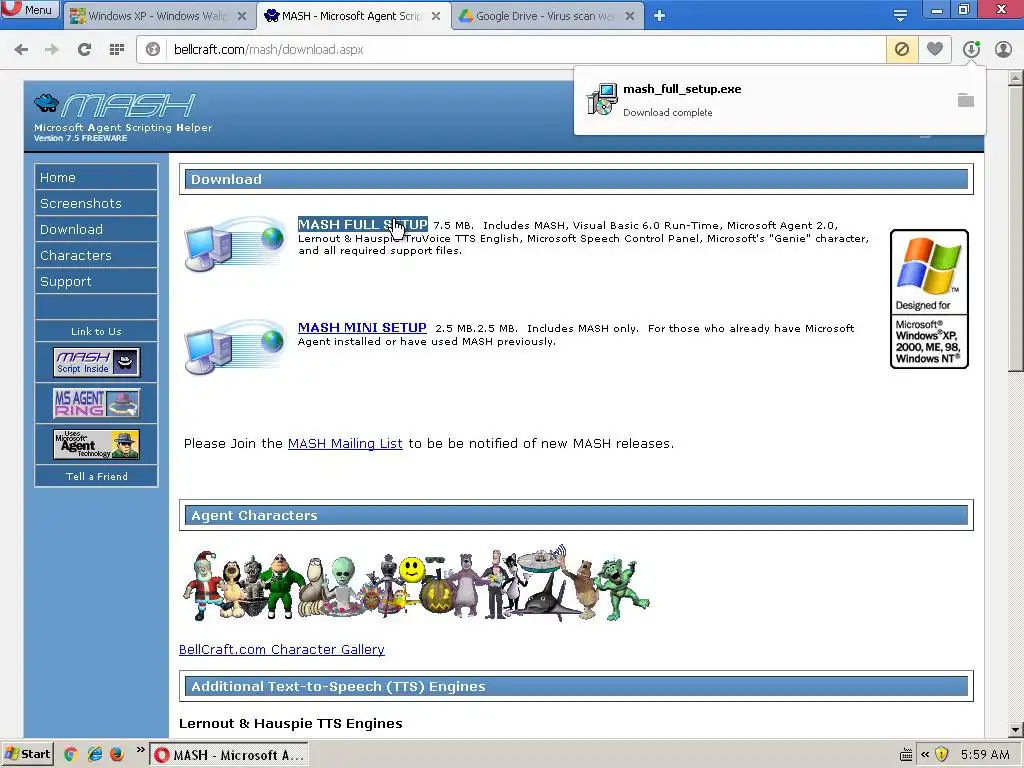Switch to the Windows XP Wallpaper tab
Image resolution: width=1024 pixels, height=768 pixels.
pyautogui.click(x=159, y=16)
